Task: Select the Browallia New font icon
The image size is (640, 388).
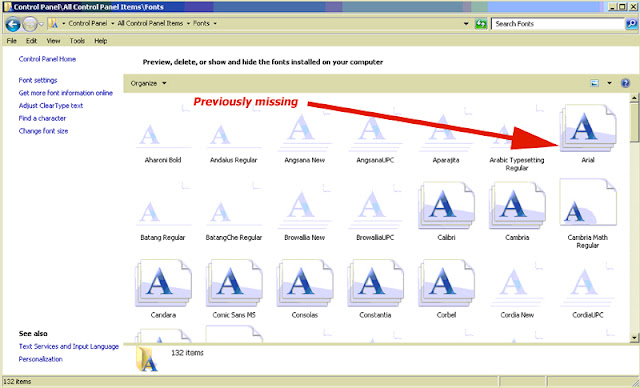Action: [304, 205]
